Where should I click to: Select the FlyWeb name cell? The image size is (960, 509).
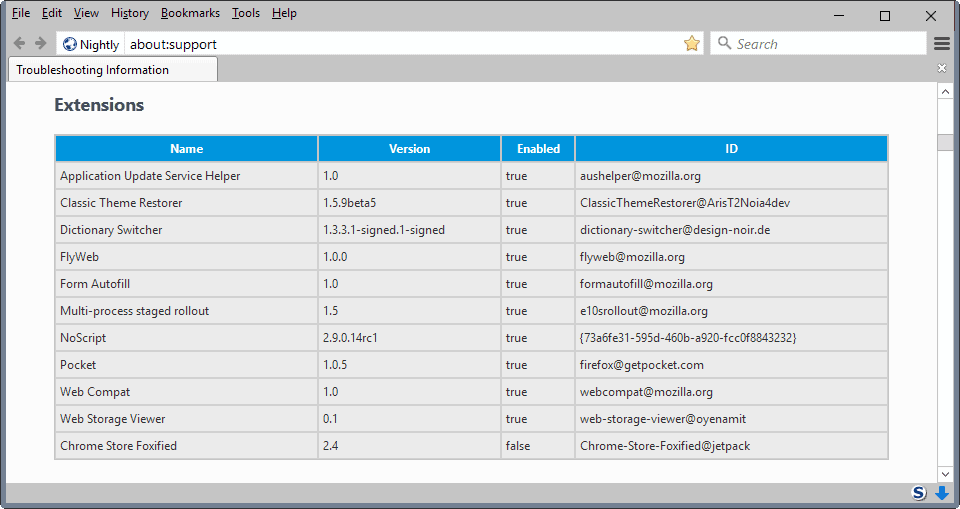click(187, 257)
